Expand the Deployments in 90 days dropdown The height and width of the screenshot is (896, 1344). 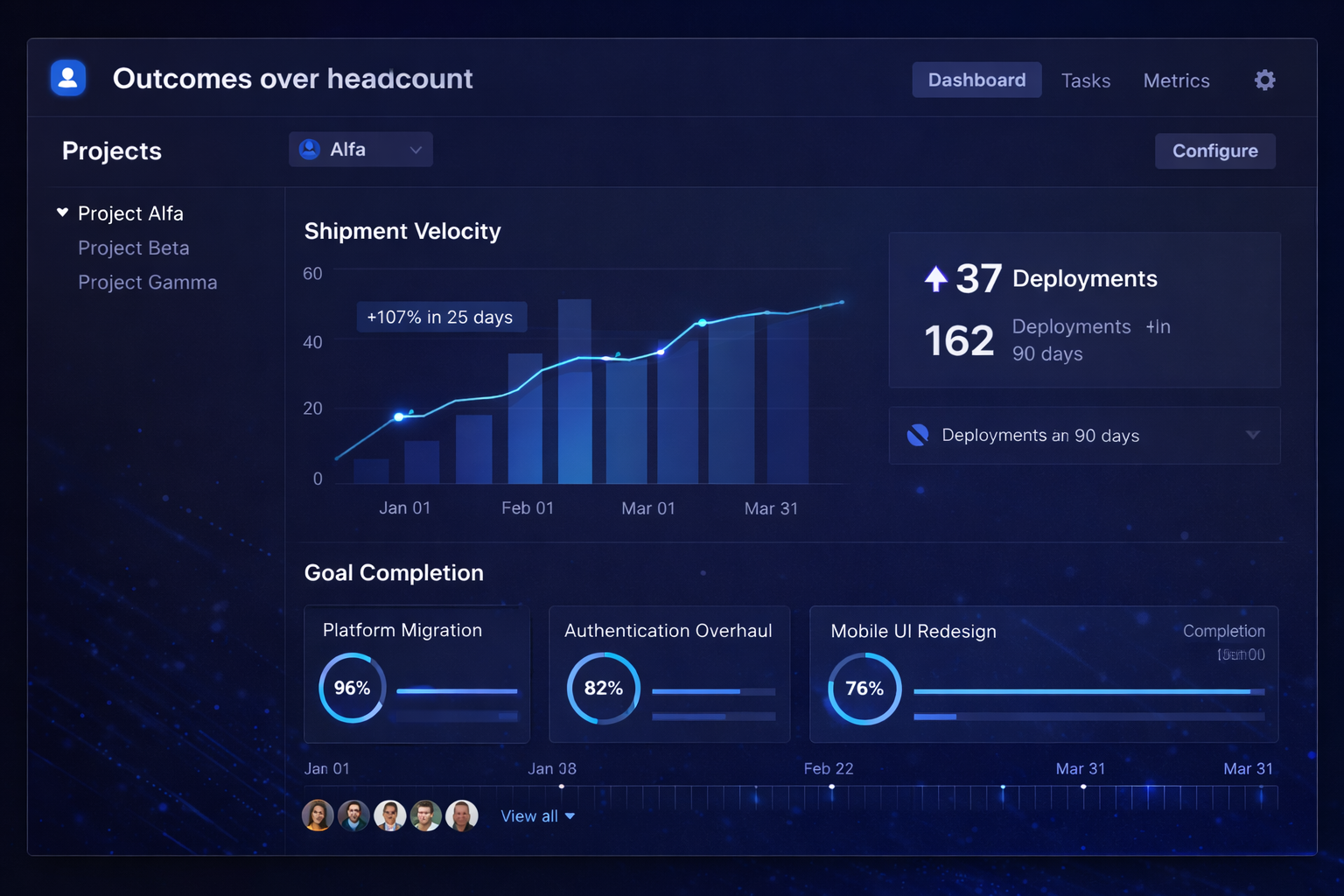point(1252,435)
